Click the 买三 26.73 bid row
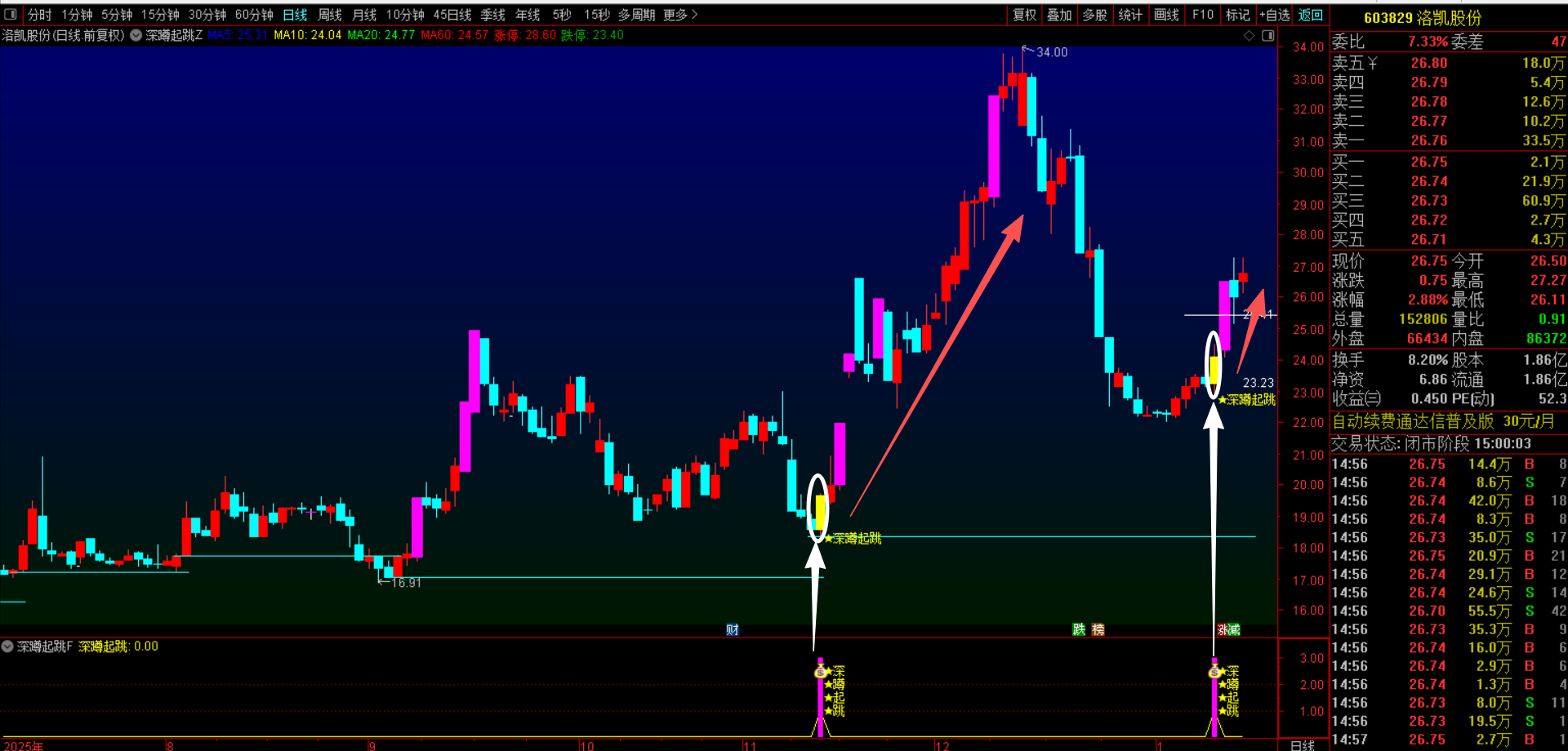This screenshot has height=751, width=1568. point(1449,200)
